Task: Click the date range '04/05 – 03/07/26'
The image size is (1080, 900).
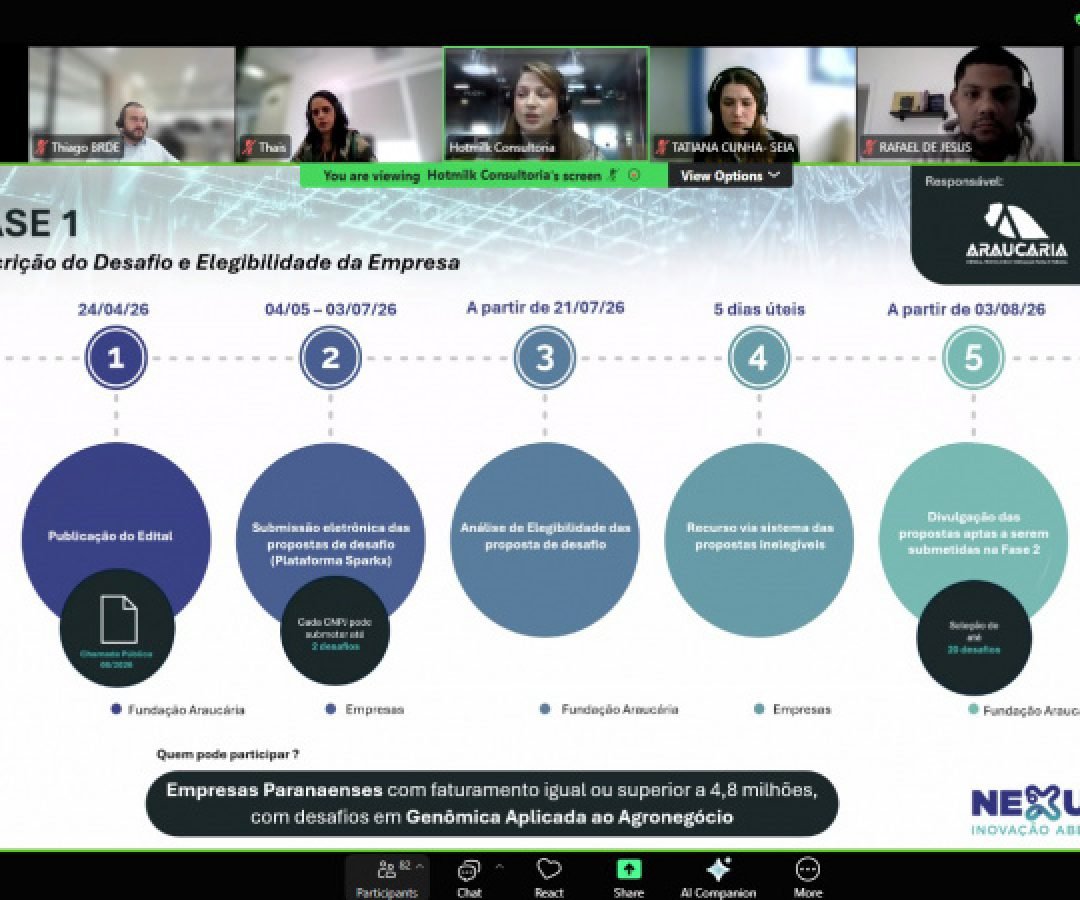Action: pos(331,309)
